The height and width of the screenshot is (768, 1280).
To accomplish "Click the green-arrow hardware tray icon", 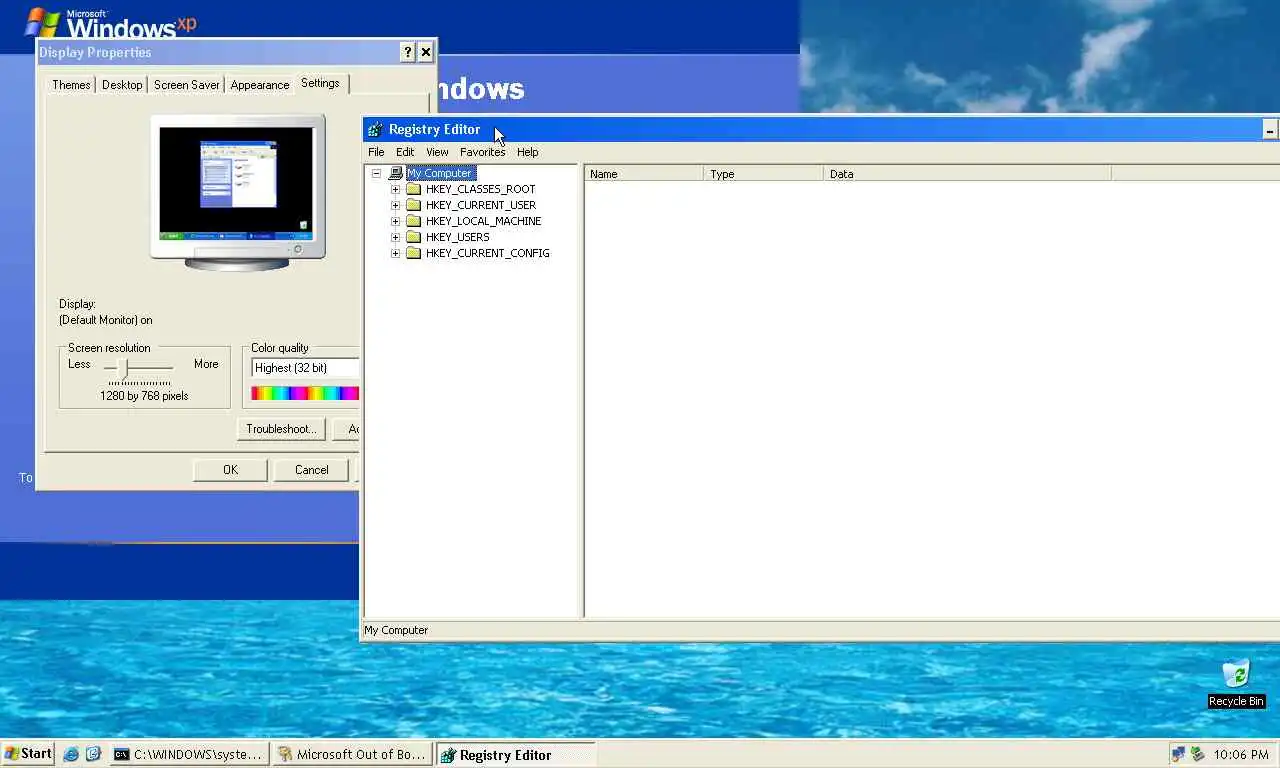I will pyautogui.click(x=1197, y=754).
